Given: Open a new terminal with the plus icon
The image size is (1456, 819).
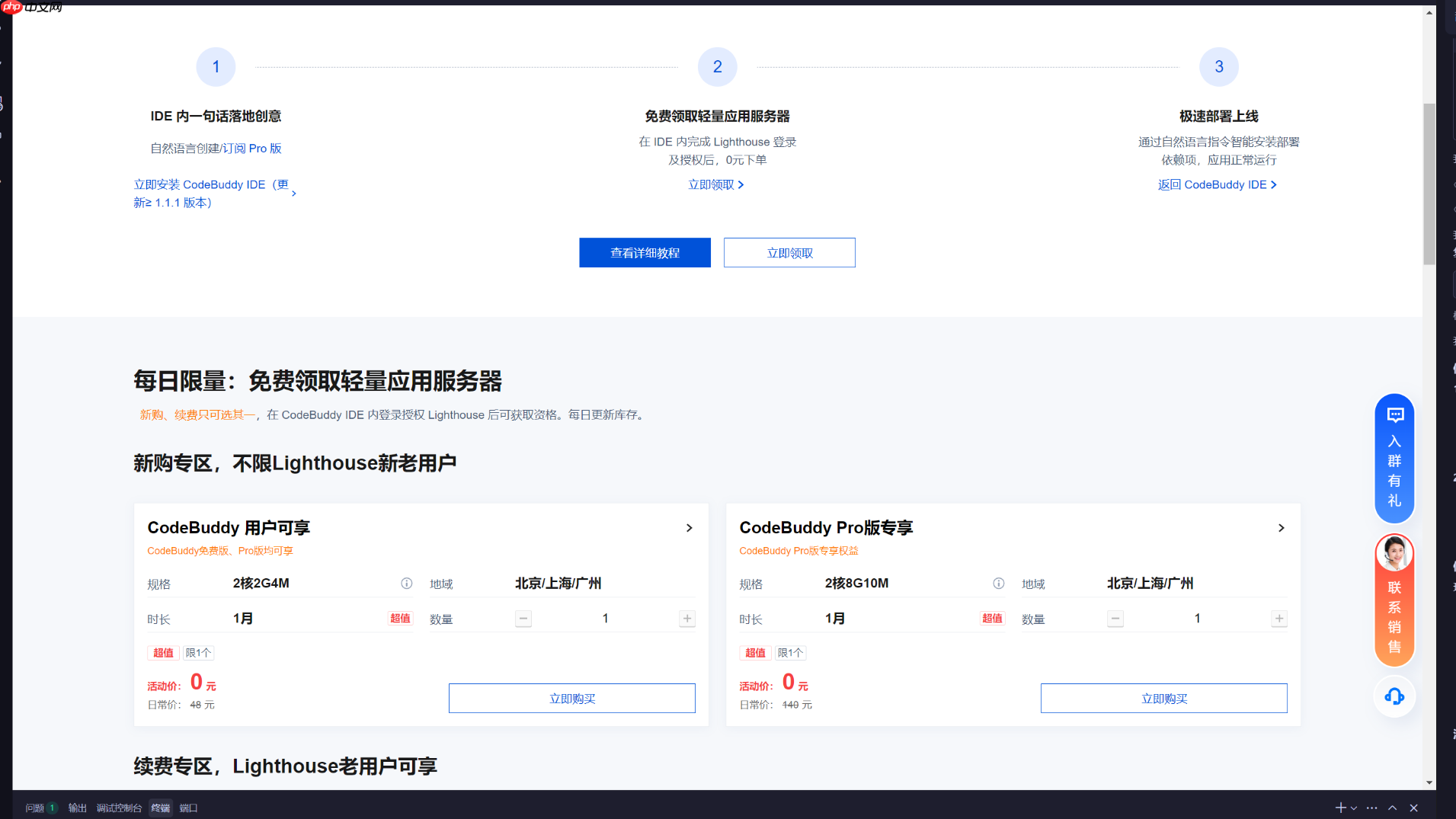Looking at the screenshot, I should pyautogui.click(x=1339, y=808).
